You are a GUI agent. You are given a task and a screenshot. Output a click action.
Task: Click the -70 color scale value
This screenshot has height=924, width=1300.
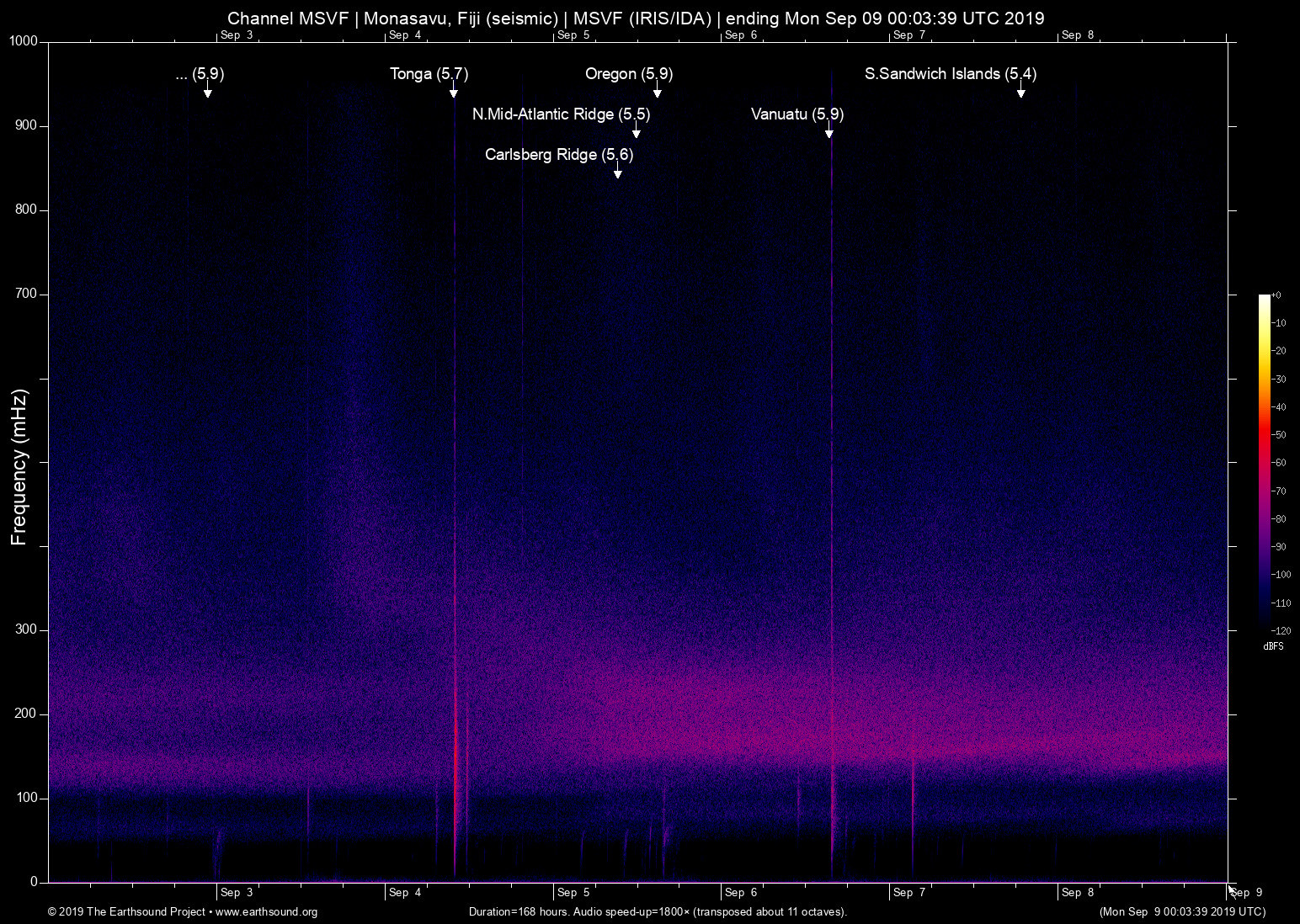pos(1279,491)
